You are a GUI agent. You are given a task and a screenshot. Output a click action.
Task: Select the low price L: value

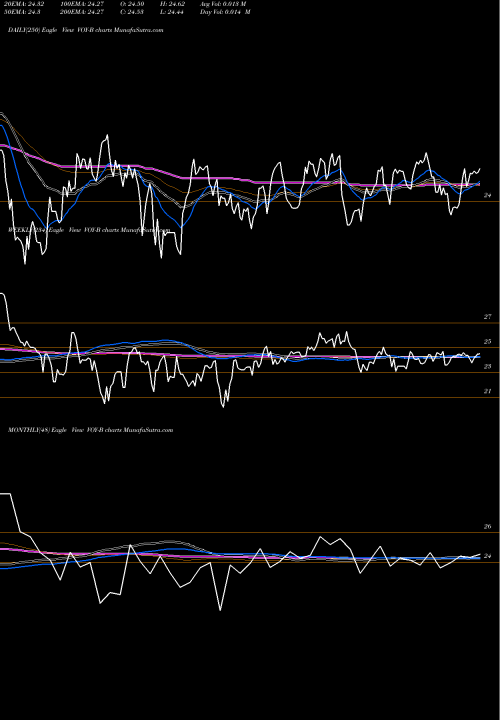pyautogui.click(x=172, y=12)
